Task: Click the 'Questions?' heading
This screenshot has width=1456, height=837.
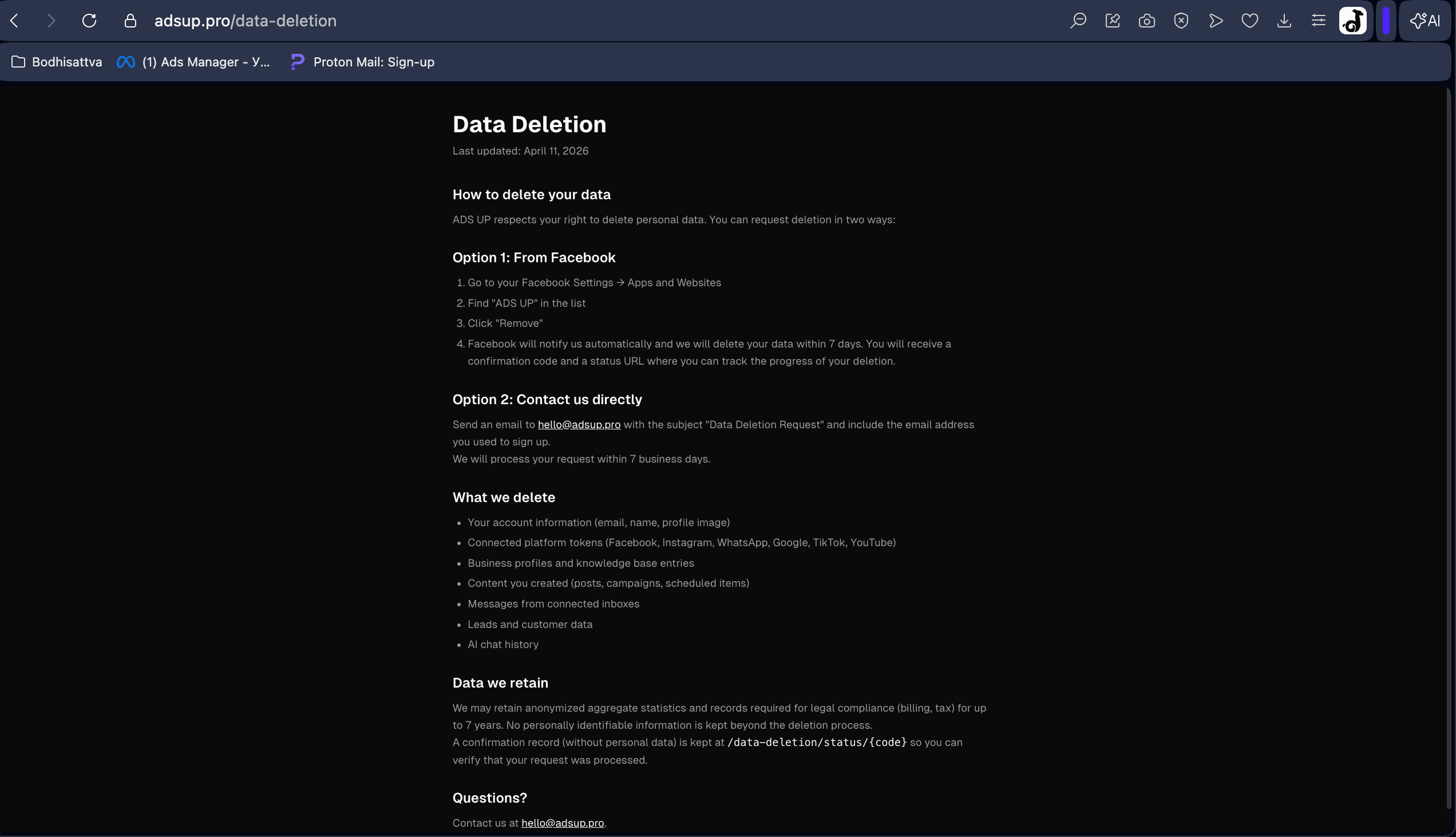Action: (489, 797)
